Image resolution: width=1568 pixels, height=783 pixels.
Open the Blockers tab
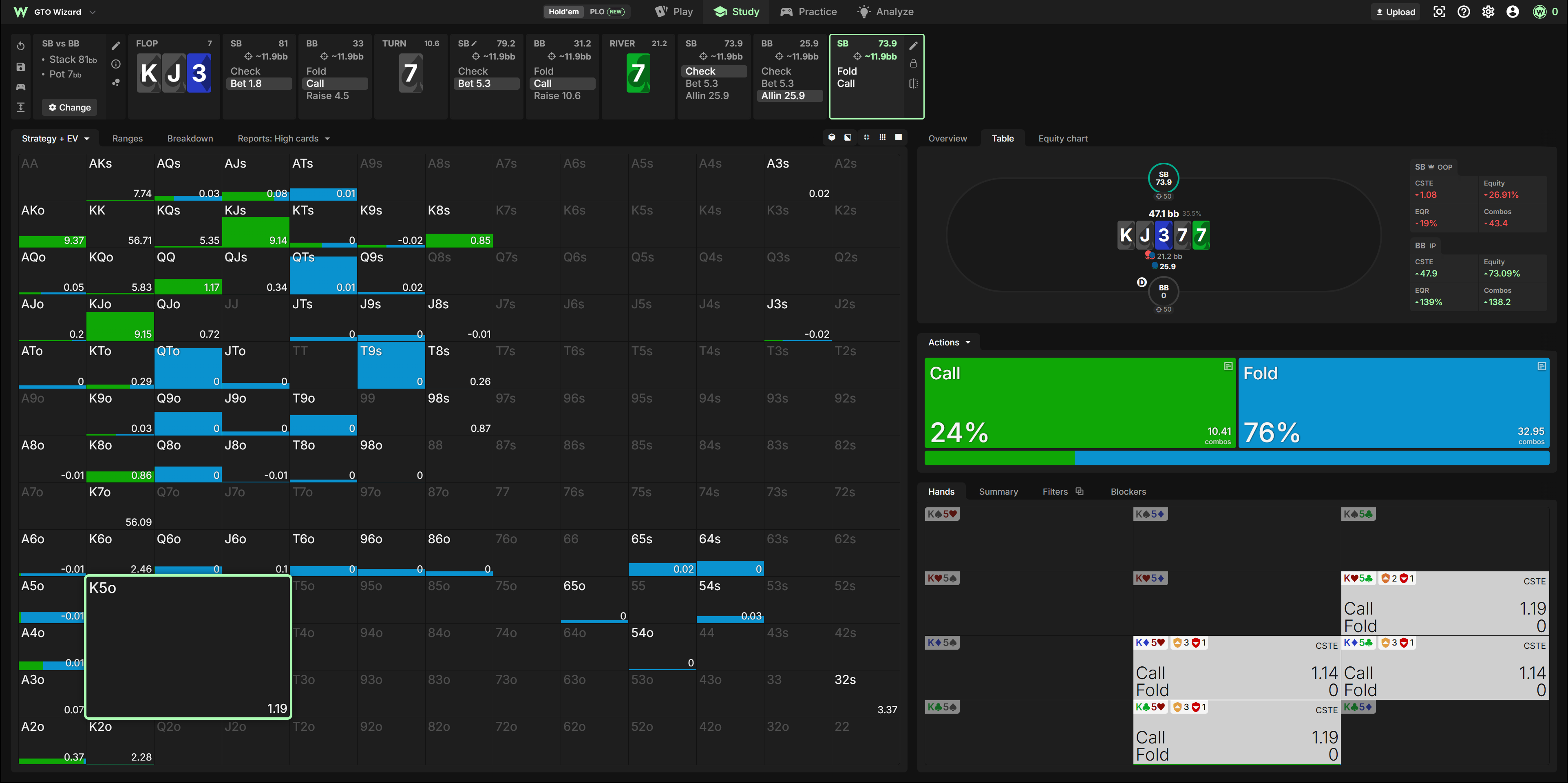coord(1128,491)
